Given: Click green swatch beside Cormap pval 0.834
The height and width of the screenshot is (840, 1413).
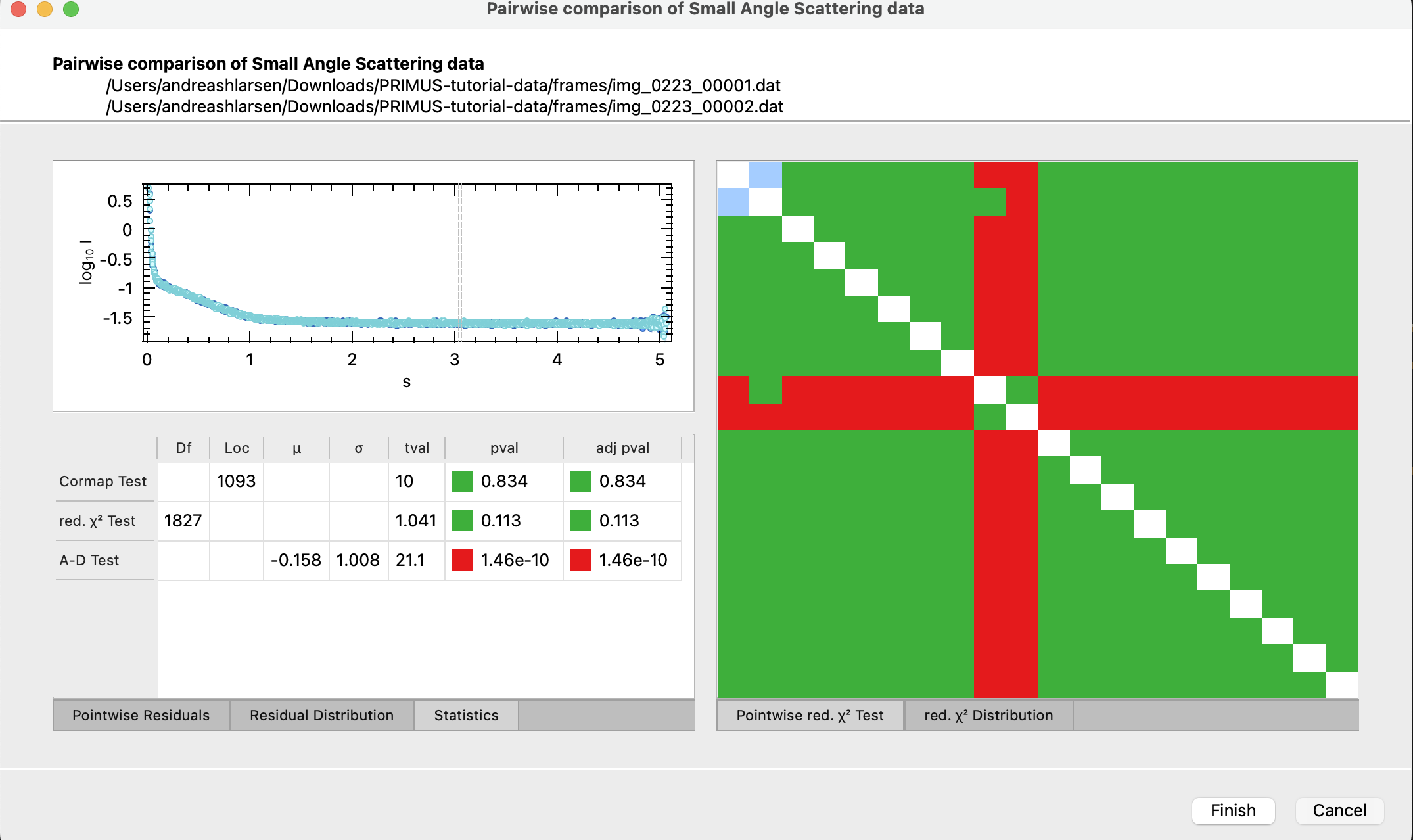Looking at the screenshot, I should tap(463, 481).
